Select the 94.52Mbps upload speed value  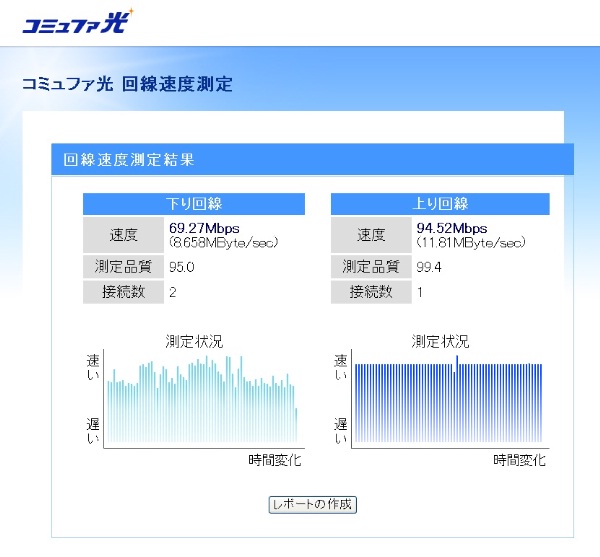click(452, 228)
